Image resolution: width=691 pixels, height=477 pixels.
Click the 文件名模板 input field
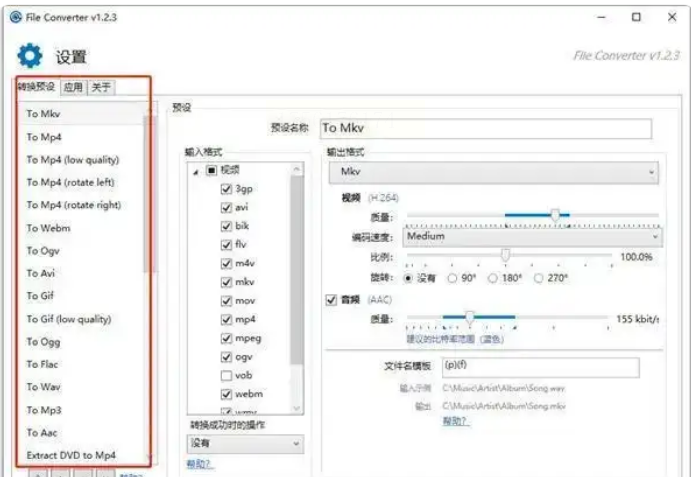(541, 368)
